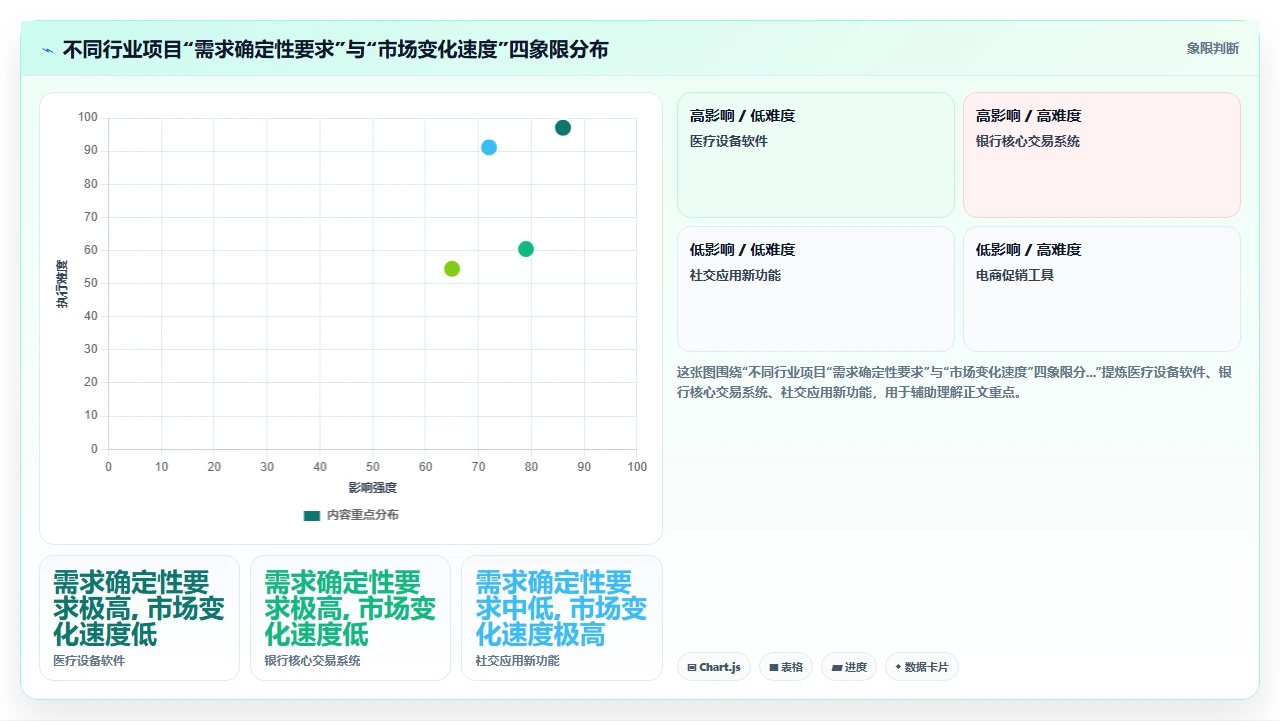Click the 银行核心交易系统 caption in bottom data card
Screen dimensions: 1280x721
click(312, 661)
